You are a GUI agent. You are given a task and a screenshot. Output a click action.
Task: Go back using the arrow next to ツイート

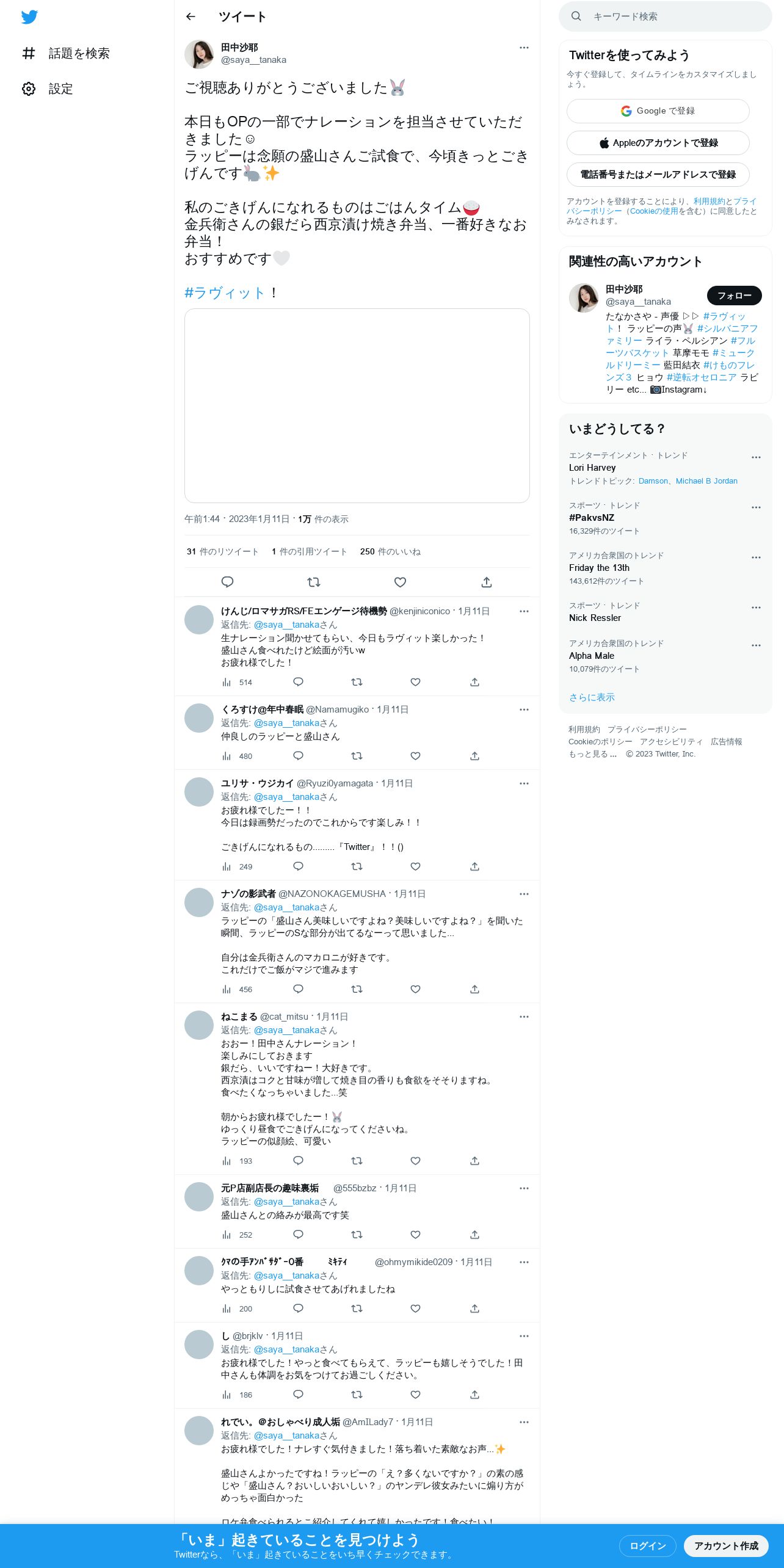(x=191, y=16)
